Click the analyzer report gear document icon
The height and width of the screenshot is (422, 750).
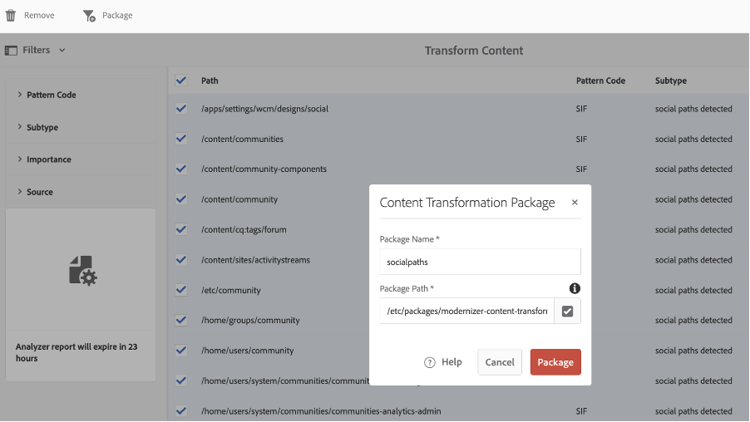tap(83, 270)
